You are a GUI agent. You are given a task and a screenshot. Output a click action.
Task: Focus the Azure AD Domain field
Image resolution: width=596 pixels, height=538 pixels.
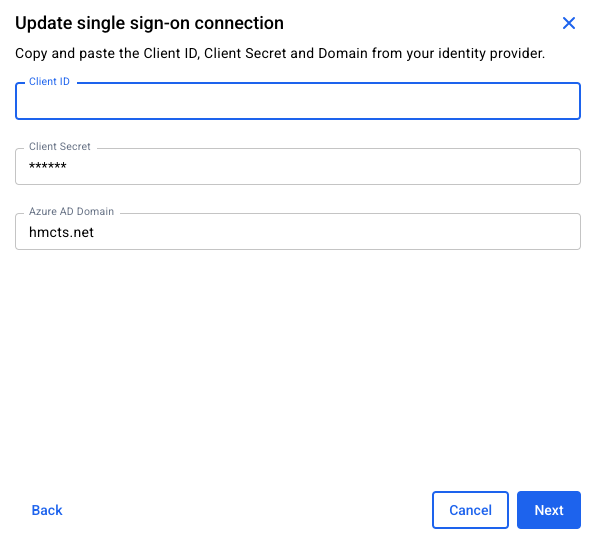pos(298,232)
